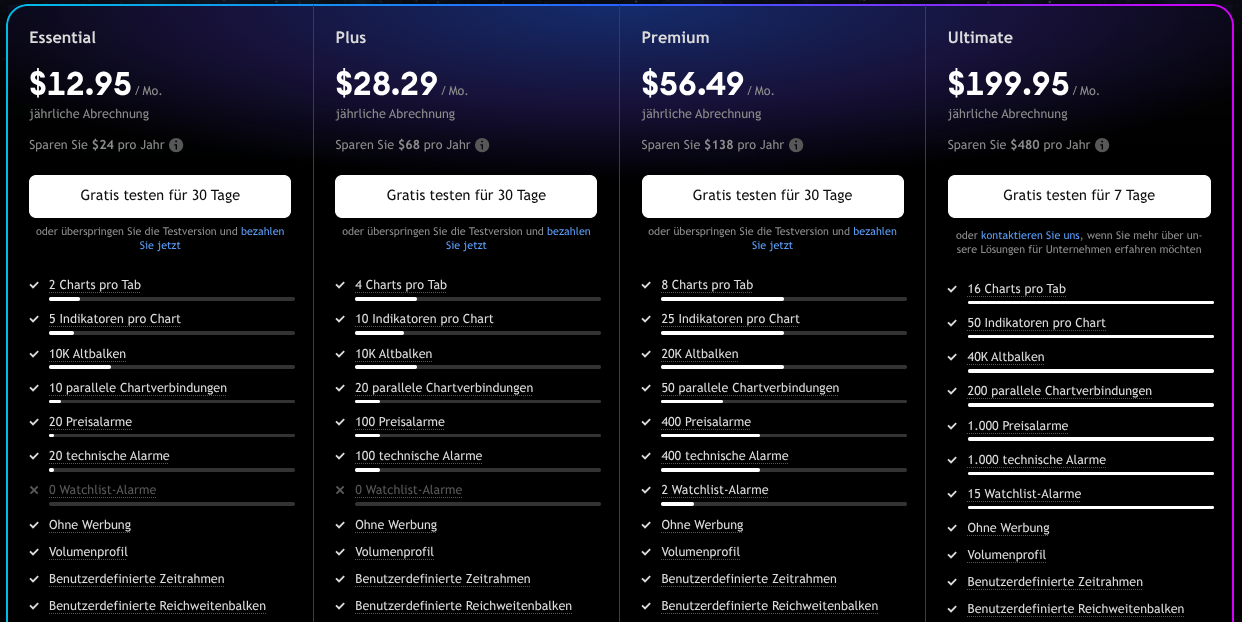Start Ultimate 7-day free trial
Viewport: 1242px width, 622px height.
[x=1079, y=196]
